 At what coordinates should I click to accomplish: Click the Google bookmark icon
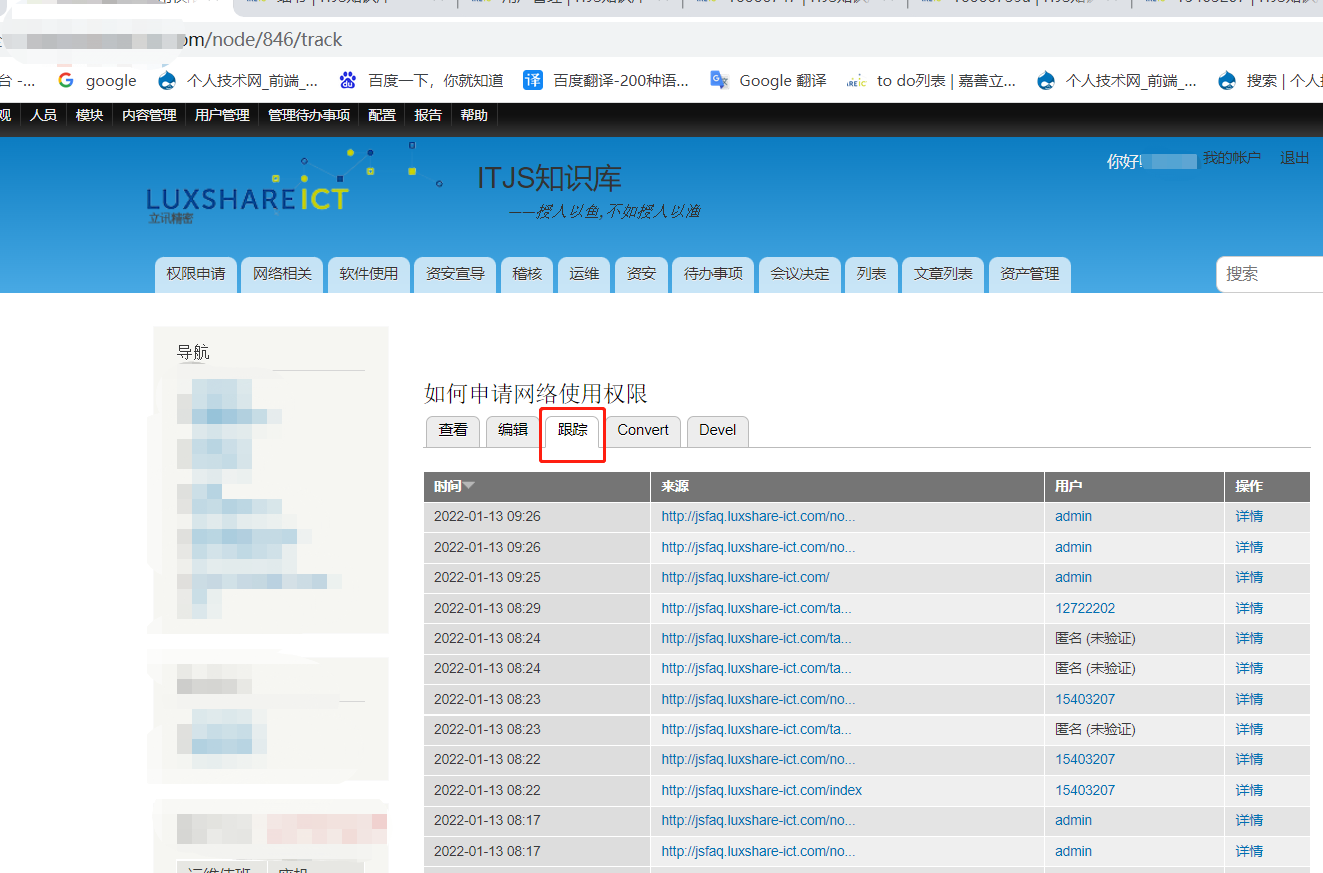click(66, 81)
